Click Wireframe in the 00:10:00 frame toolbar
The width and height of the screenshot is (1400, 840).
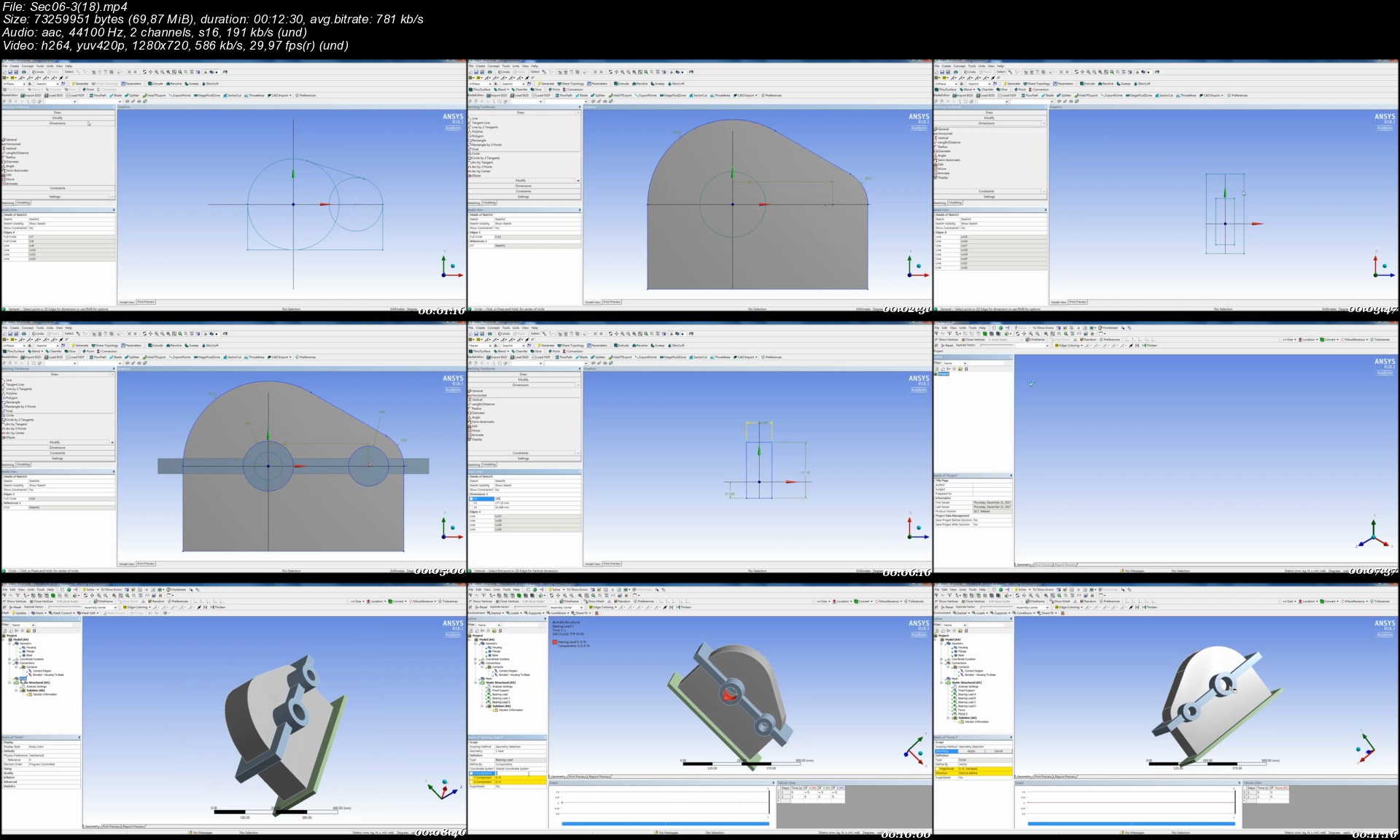tap(569, 601)
